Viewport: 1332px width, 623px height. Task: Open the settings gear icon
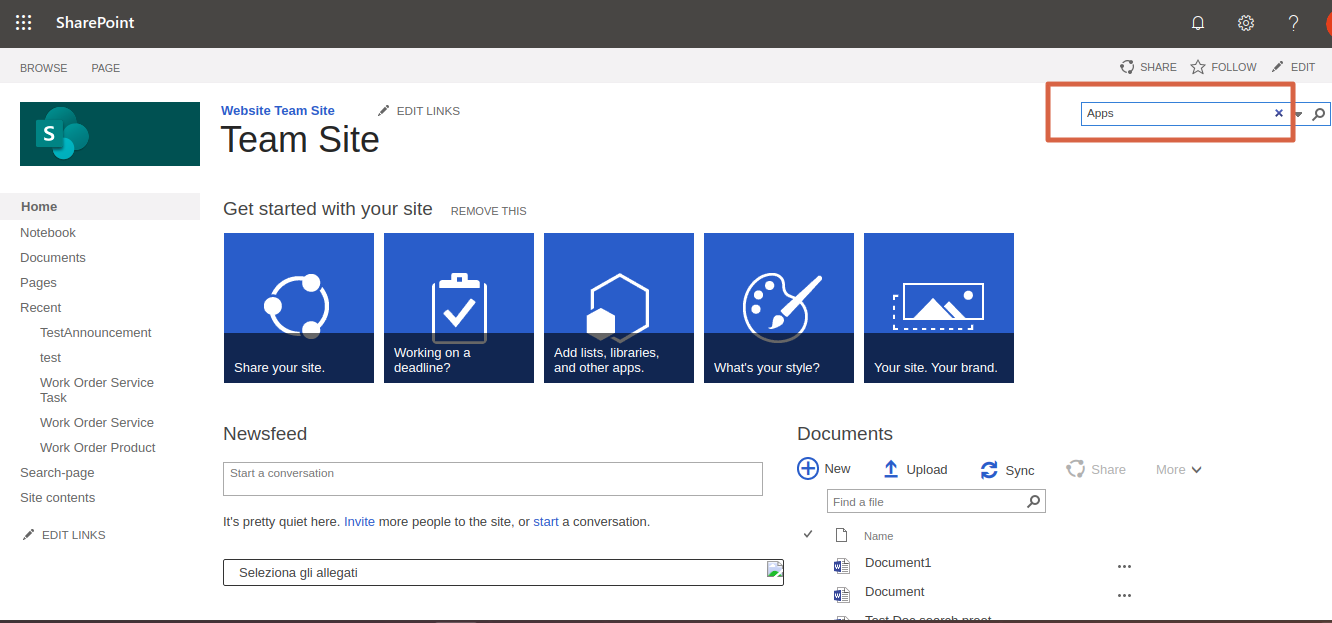(1246, 23)
